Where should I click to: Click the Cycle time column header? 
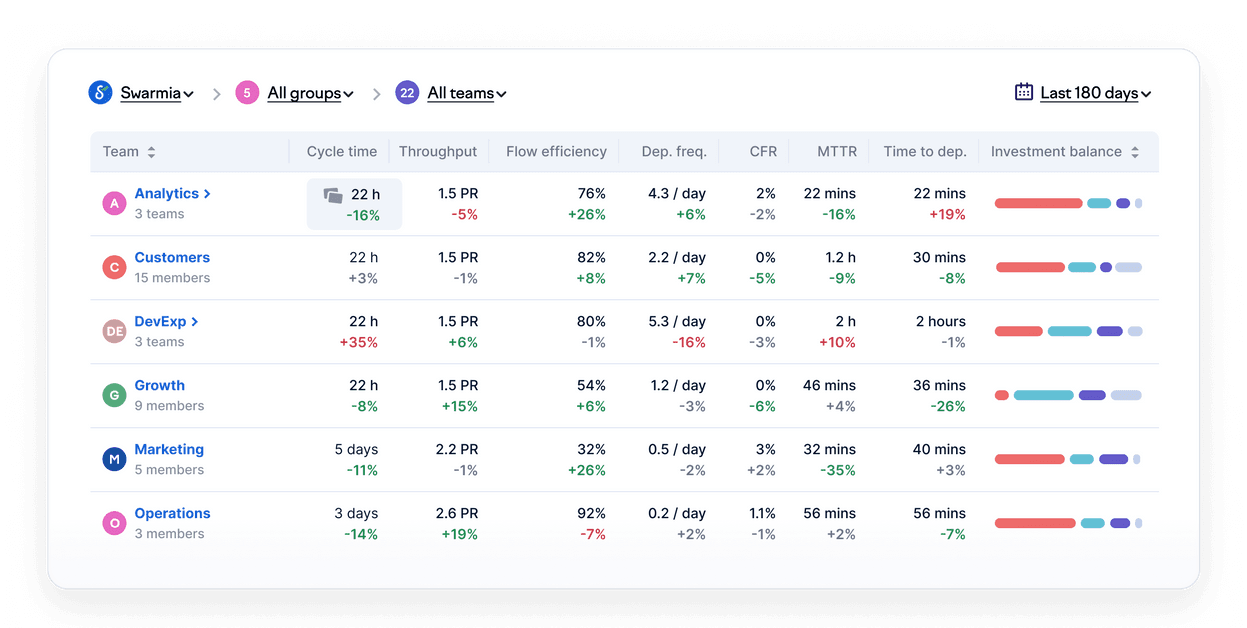pos(342,152)
